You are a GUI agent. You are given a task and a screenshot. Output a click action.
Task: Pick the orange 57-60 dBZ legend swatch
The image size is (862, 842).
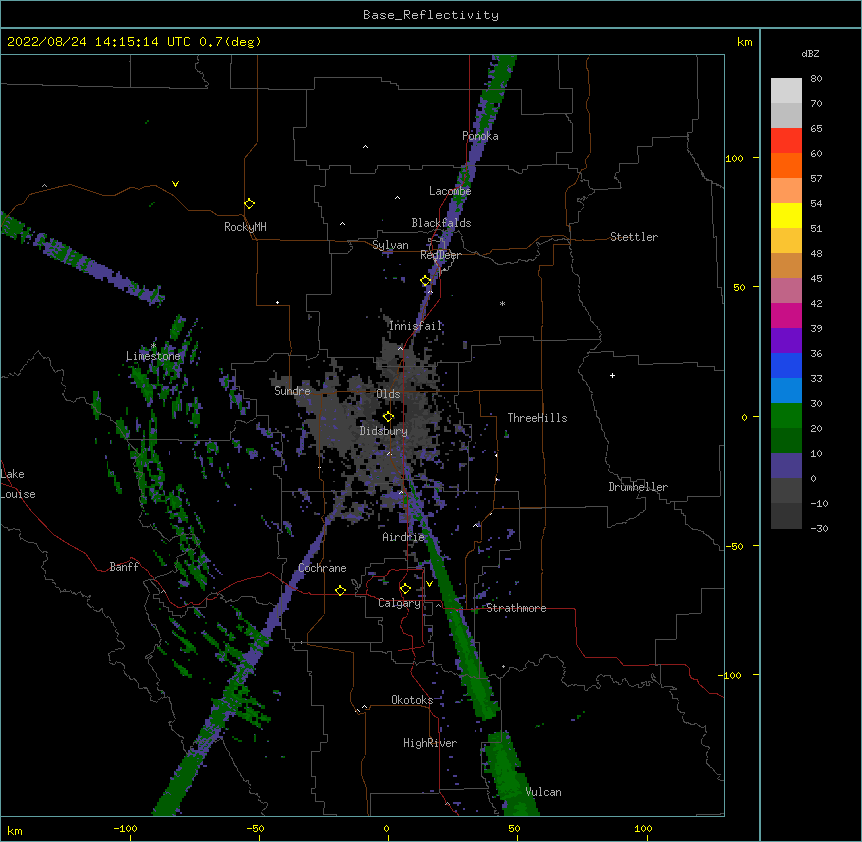(x=786, y=165)
